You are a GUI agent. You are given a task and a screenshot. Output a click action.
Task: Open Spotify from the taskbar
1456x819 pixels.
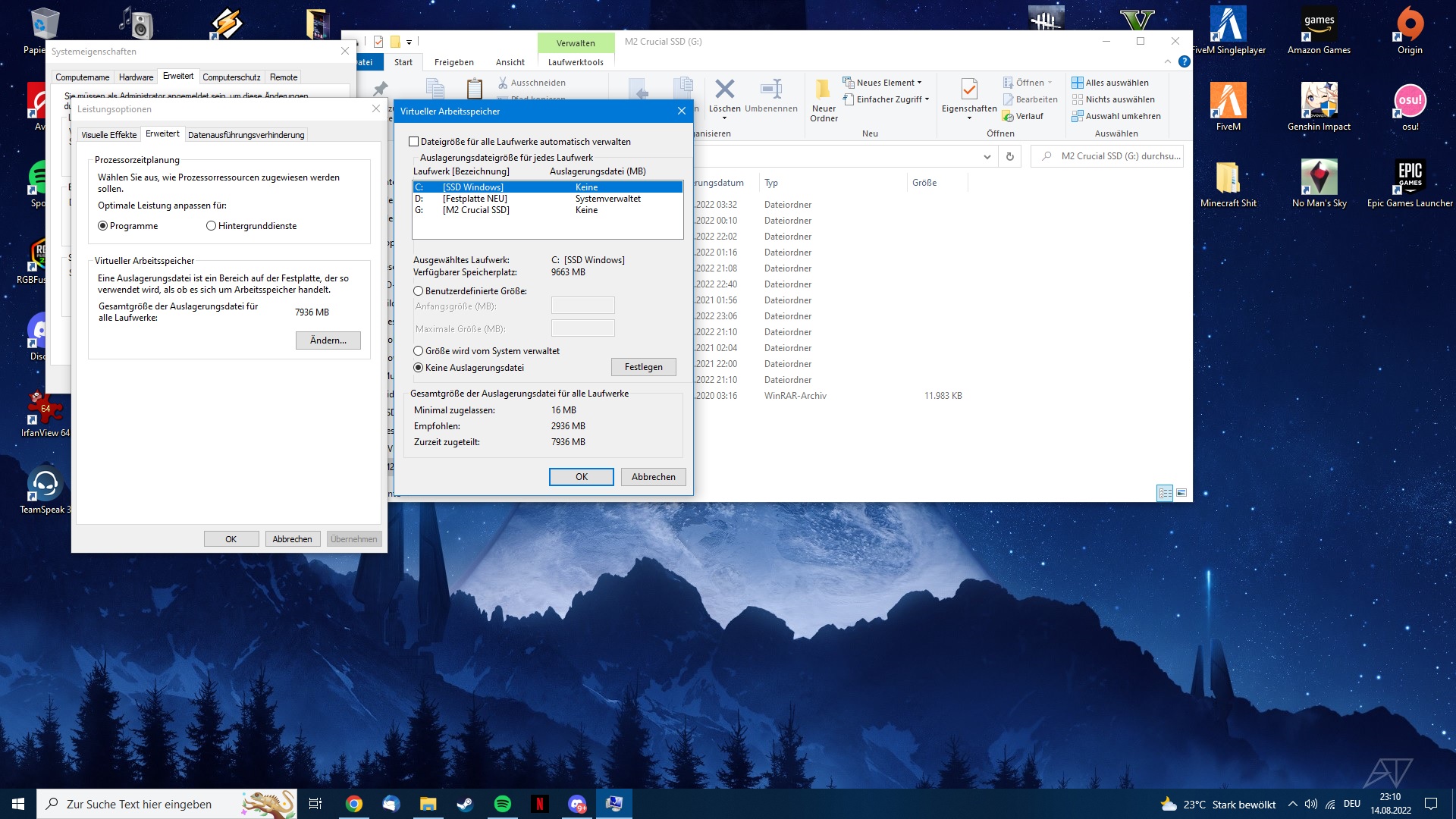click(x=502, y=804)
